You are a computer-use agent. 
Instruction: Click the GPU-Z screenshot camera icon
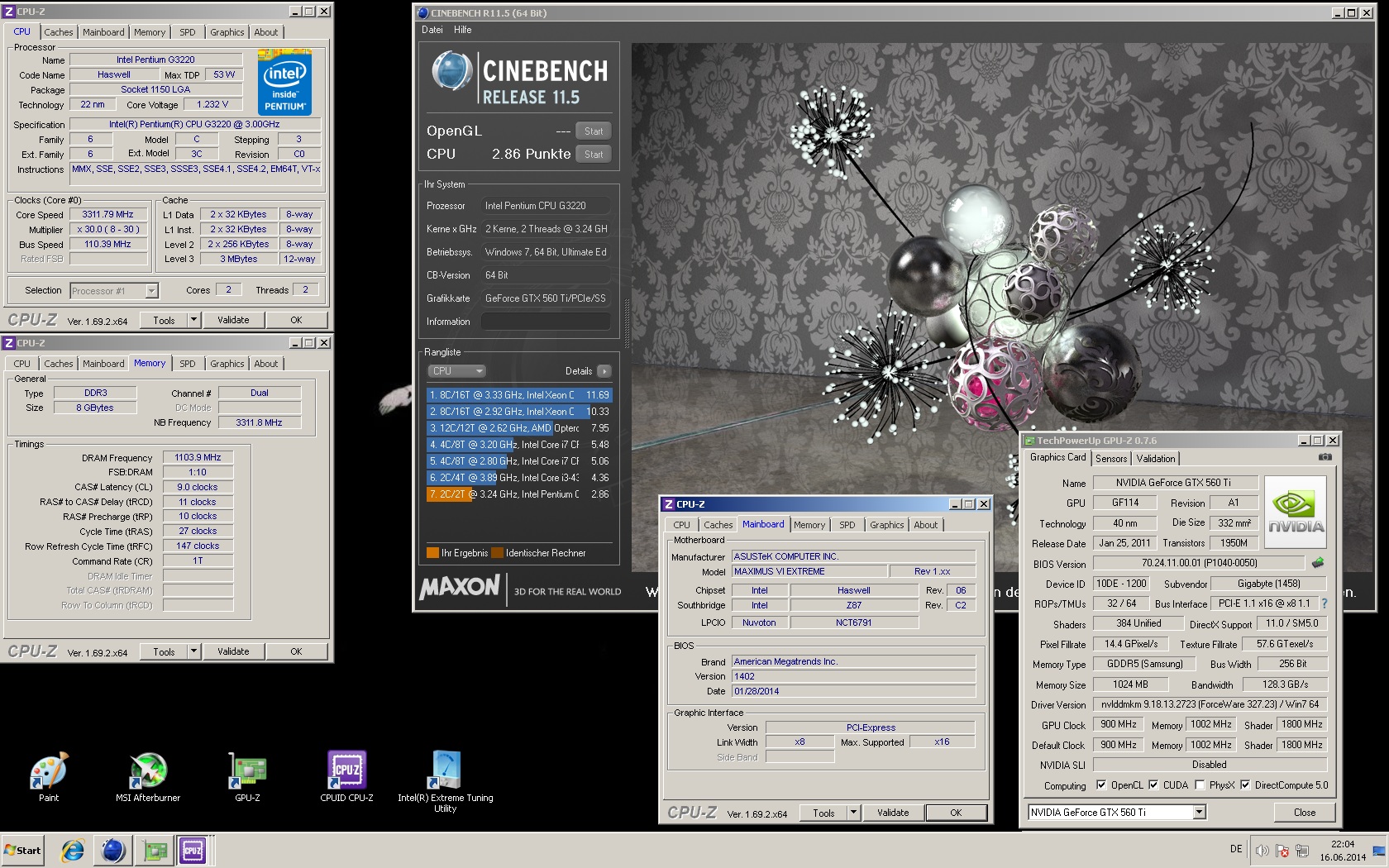pyautogui.click(x=1325, y=457)
